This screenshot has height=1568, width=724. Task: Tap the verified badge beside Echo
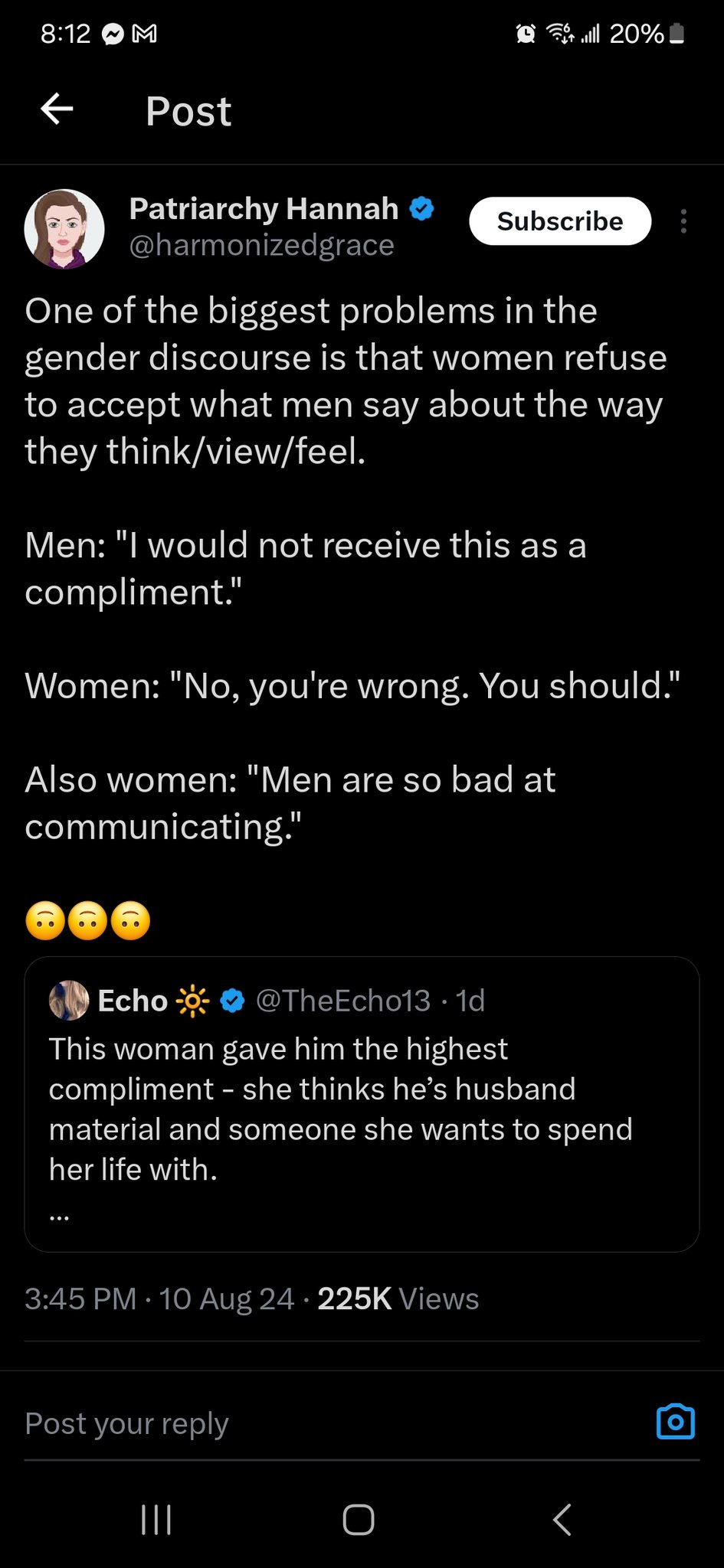pos(233,1000)
